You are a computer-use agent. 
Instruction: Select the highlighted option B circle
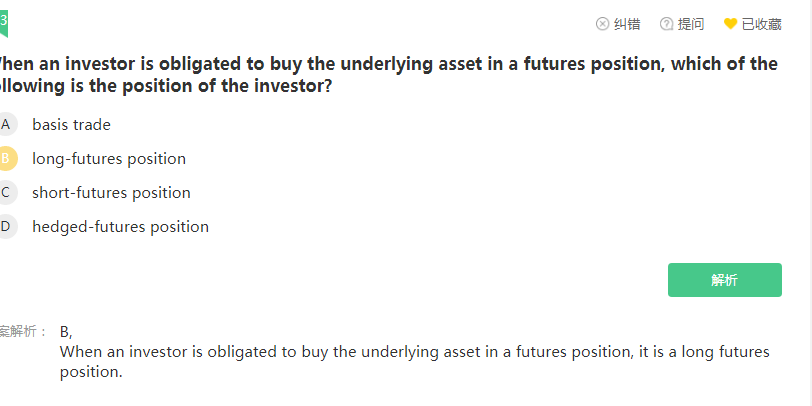(6, 158)
